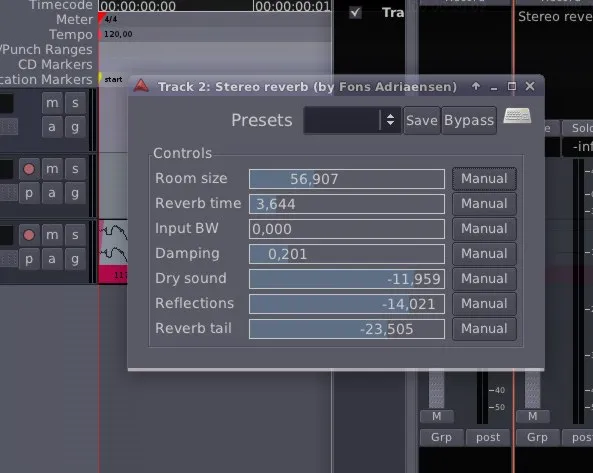The width and height of the screenshot is (593, 473).
Task: Open Reverb tail Manual automation dropdown
Action: pos(484,329)
